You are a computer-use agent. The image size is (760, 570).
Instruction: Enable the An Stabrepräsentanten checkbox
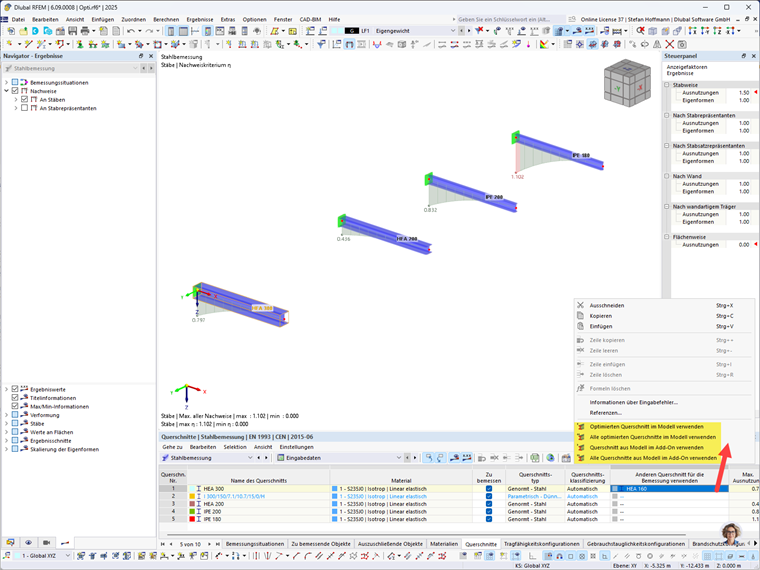point(24,108)
